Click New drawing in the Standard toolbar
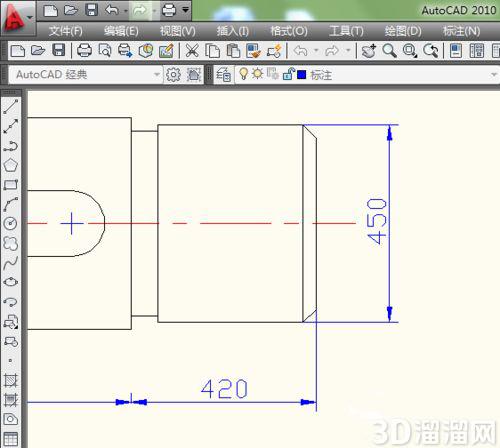Viewport: 500px width, 448px height. click(x=17, y=51)
